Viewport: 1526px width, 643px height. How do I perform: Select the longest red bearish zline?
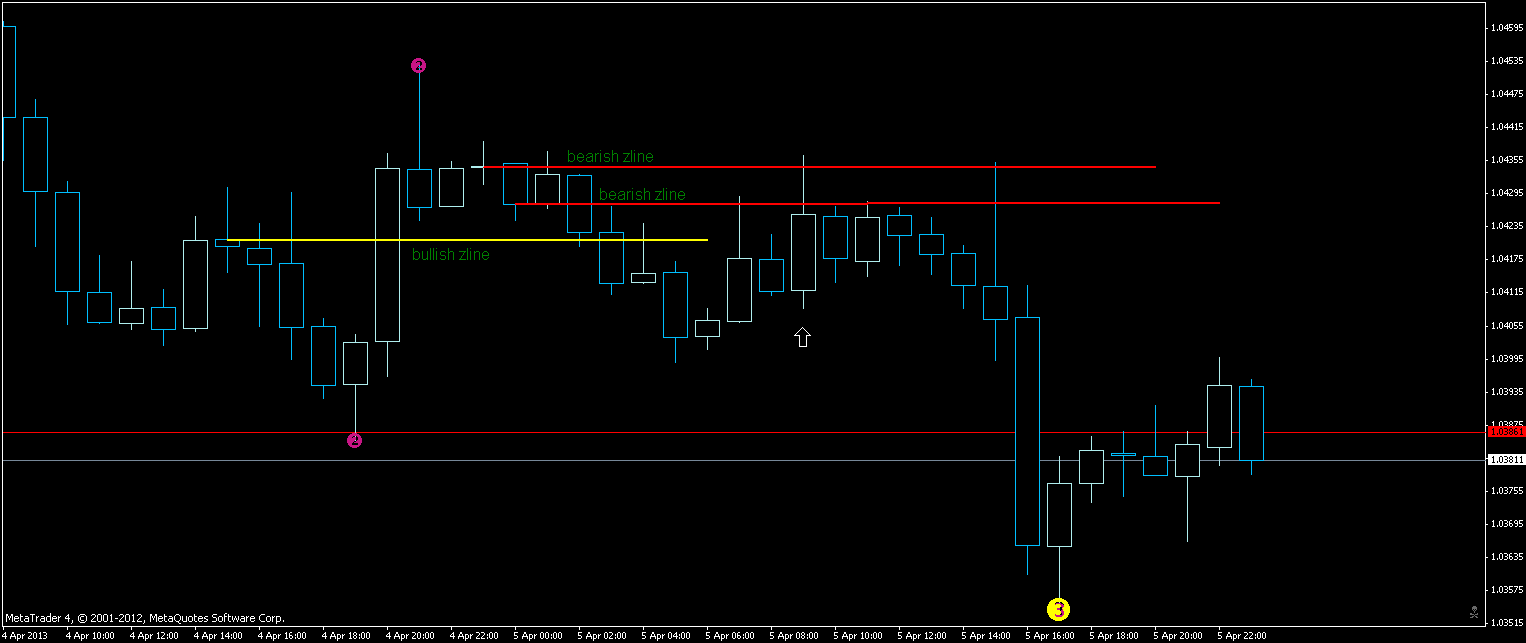pos(900,165)
